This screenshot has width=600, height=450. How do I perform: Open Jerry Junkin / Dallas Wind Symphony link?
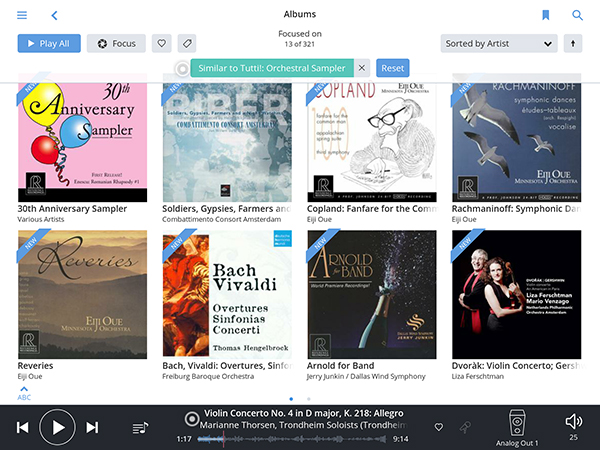[x=366, y=377]
